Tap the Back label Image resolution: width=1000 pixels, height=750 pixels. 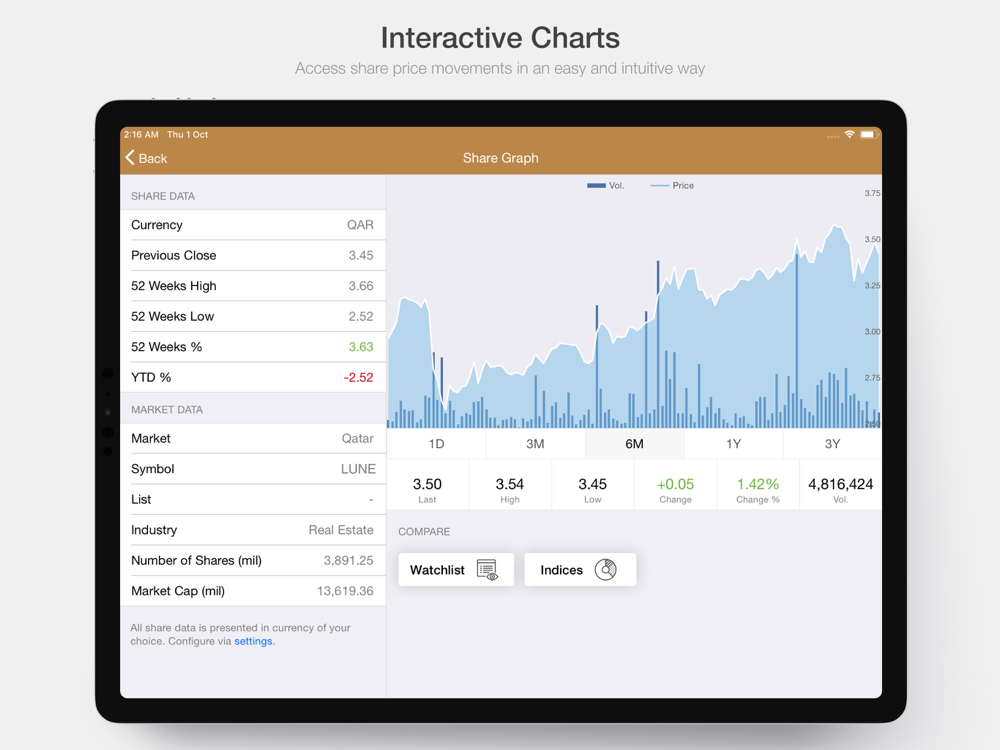point(153,158)
